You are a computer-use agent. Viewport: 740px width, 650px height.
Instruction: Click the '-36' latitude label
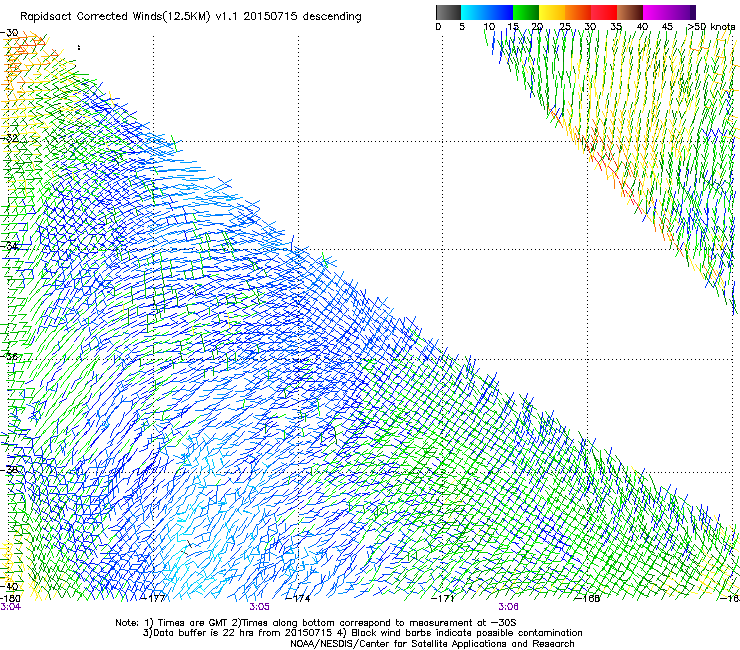click(9, 356)
